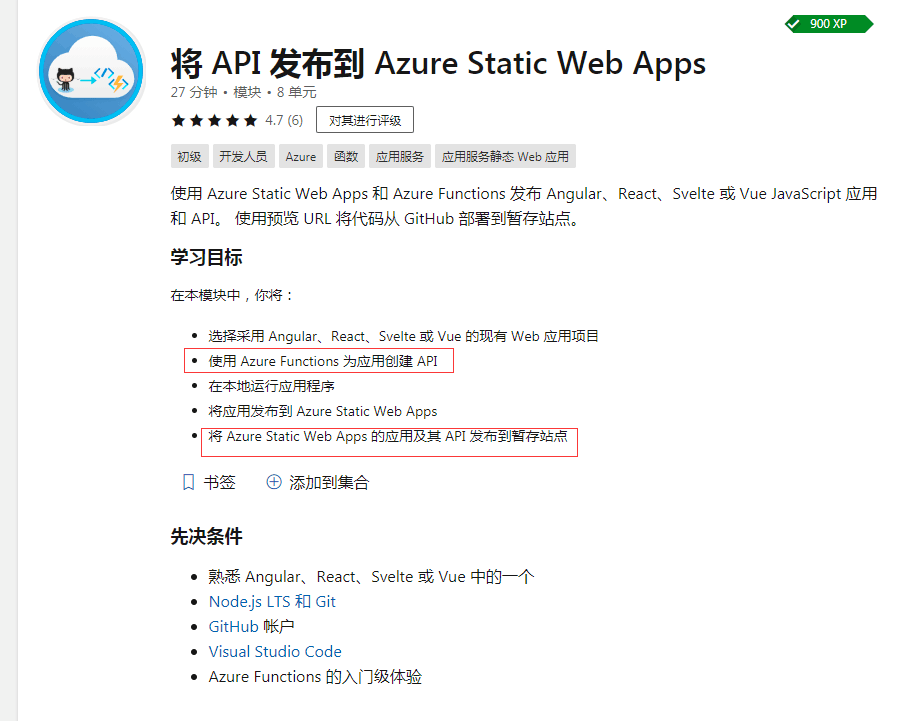The width and height of the screenshot is (906, 721).
Task: Click the module description paragraph starting 使用 Azure Static Web Apps
Action: (524, 206)
